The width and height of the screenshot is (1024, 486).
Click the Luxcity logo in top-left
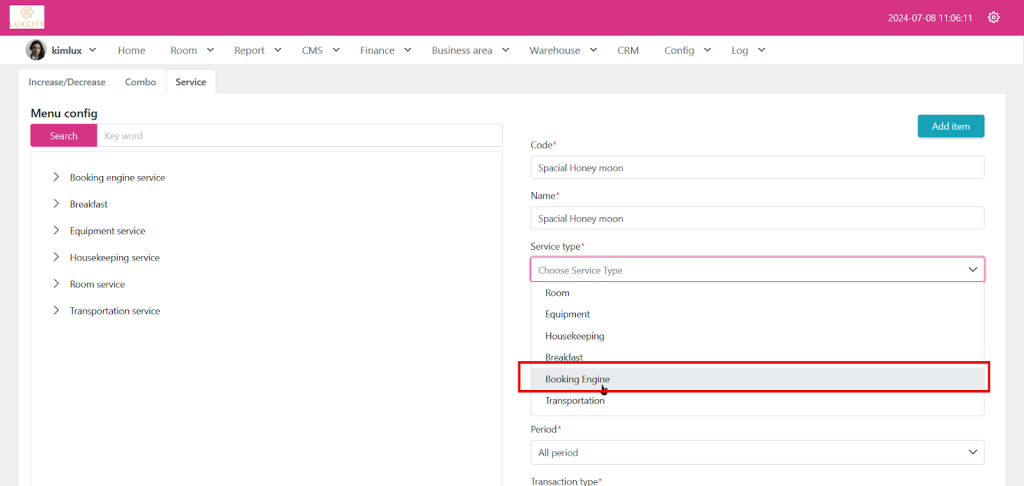click(x=27, y=17)
